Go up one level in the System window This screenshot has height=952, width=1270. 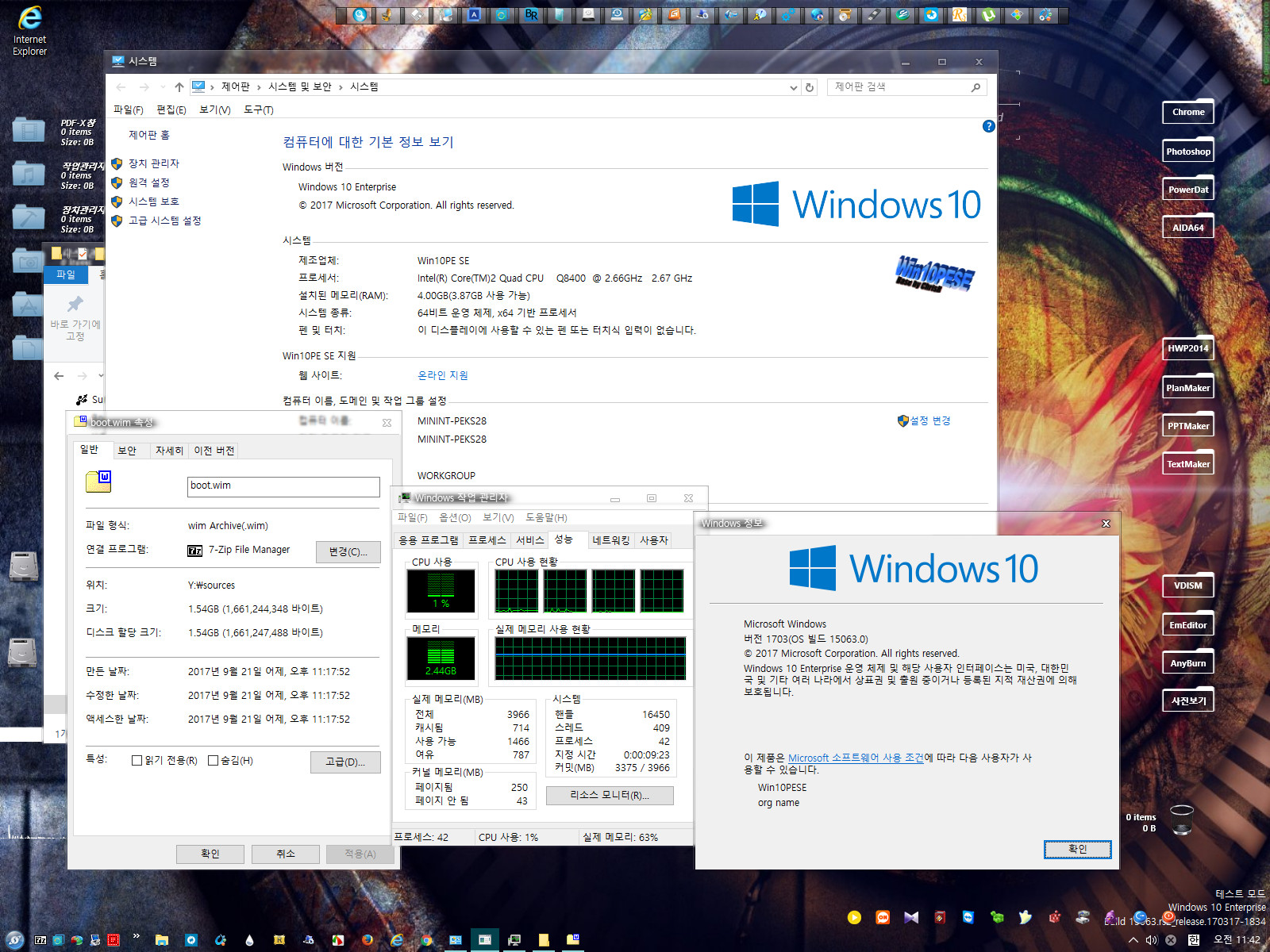click(x=179, y=87)
